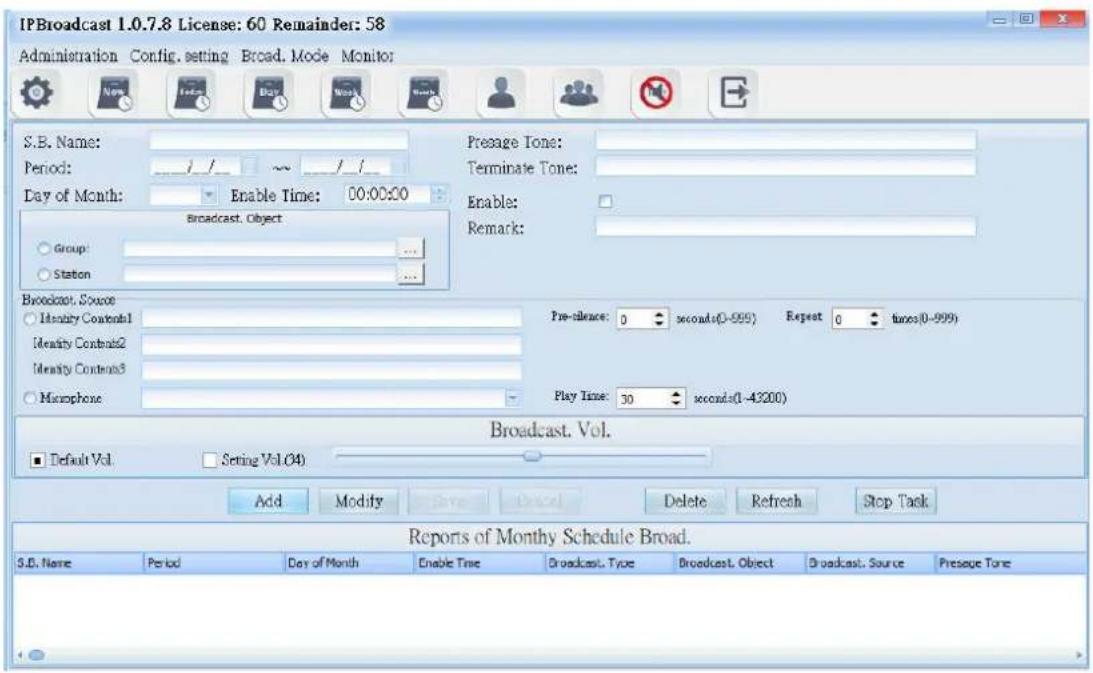
Task: Click the Add button
Action: coord(268,501)
